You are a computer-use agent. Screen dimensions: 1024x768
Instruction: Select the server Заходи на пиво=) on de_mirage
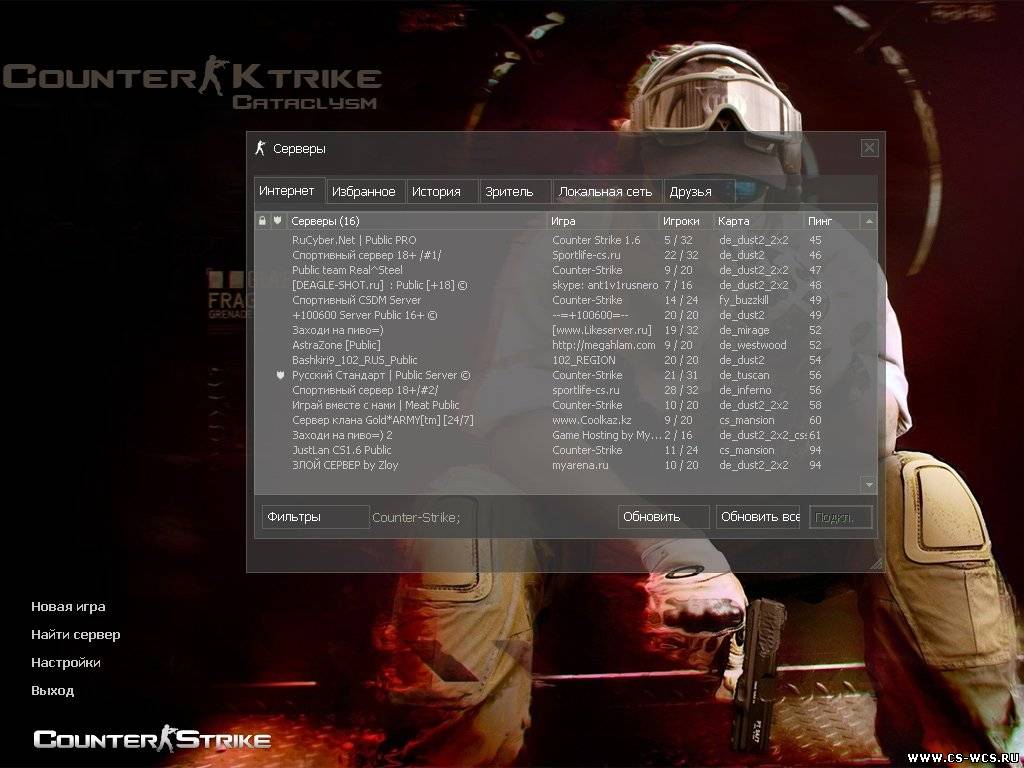[x=558, y=330]
